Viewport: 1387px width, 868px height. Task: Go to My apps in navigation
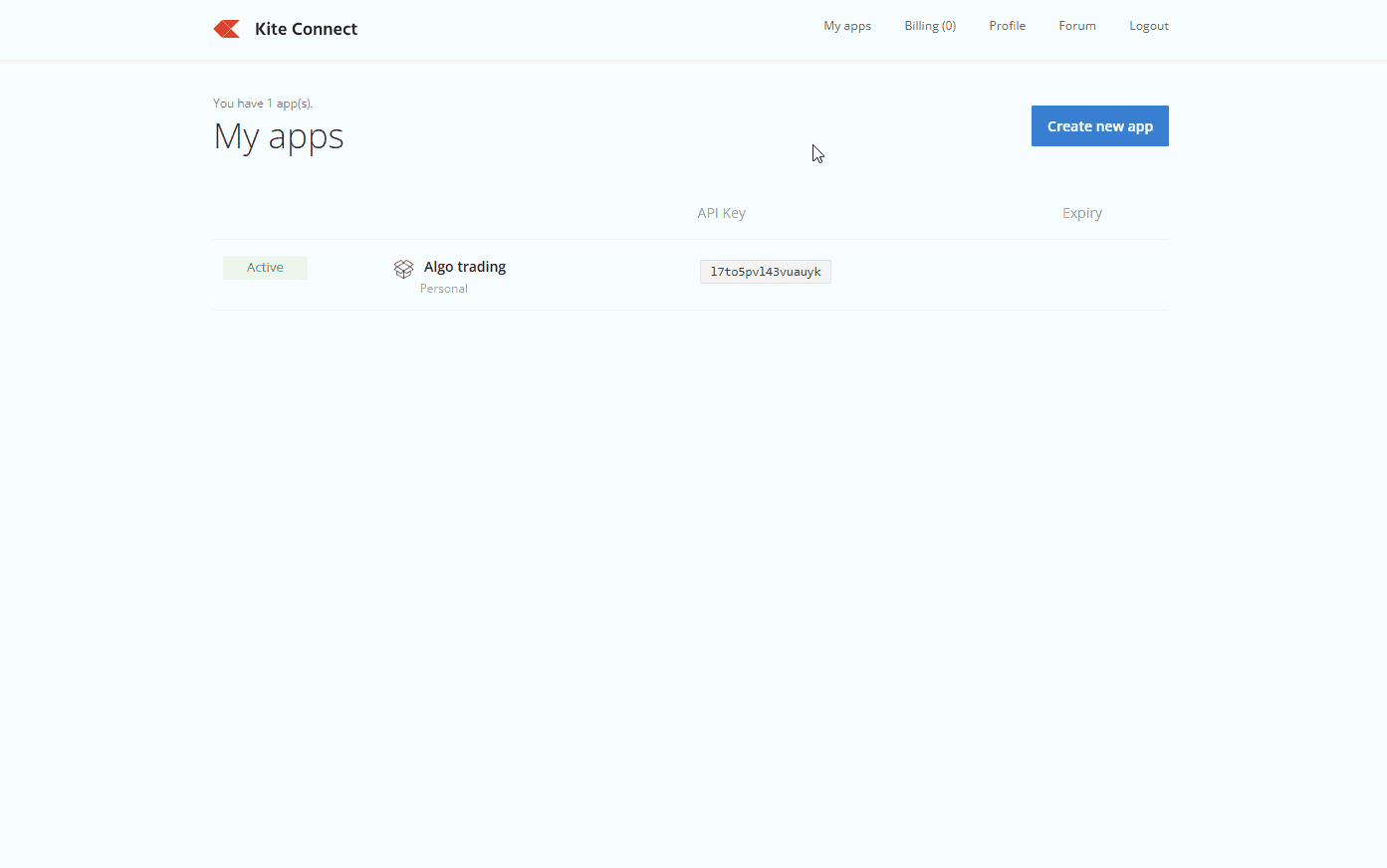846,26
